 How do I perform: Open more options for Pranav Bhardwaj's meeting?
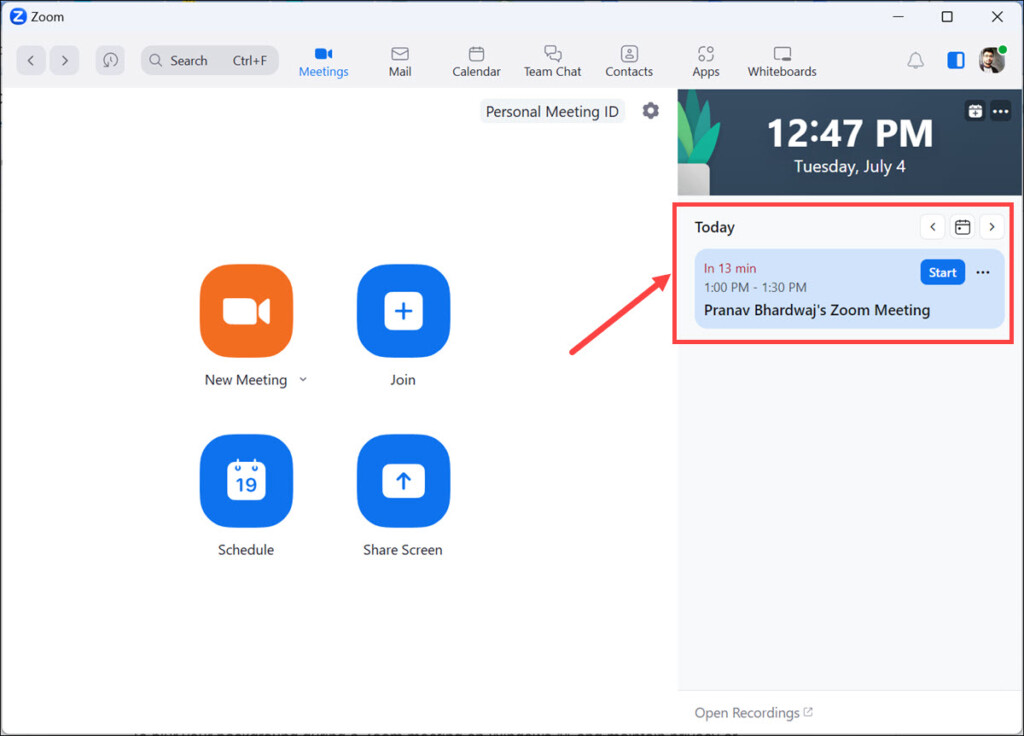point(983,273)
